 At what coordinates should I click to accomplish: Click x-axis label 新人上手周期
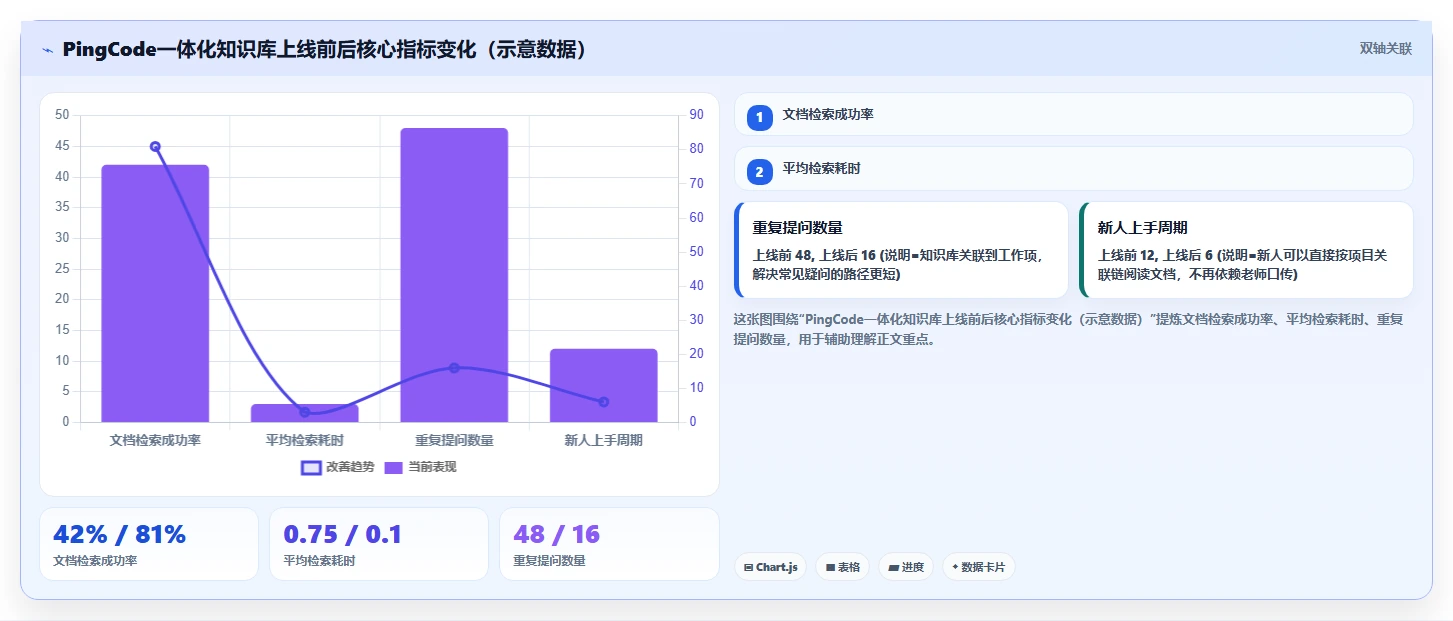(x=603, y=440)
